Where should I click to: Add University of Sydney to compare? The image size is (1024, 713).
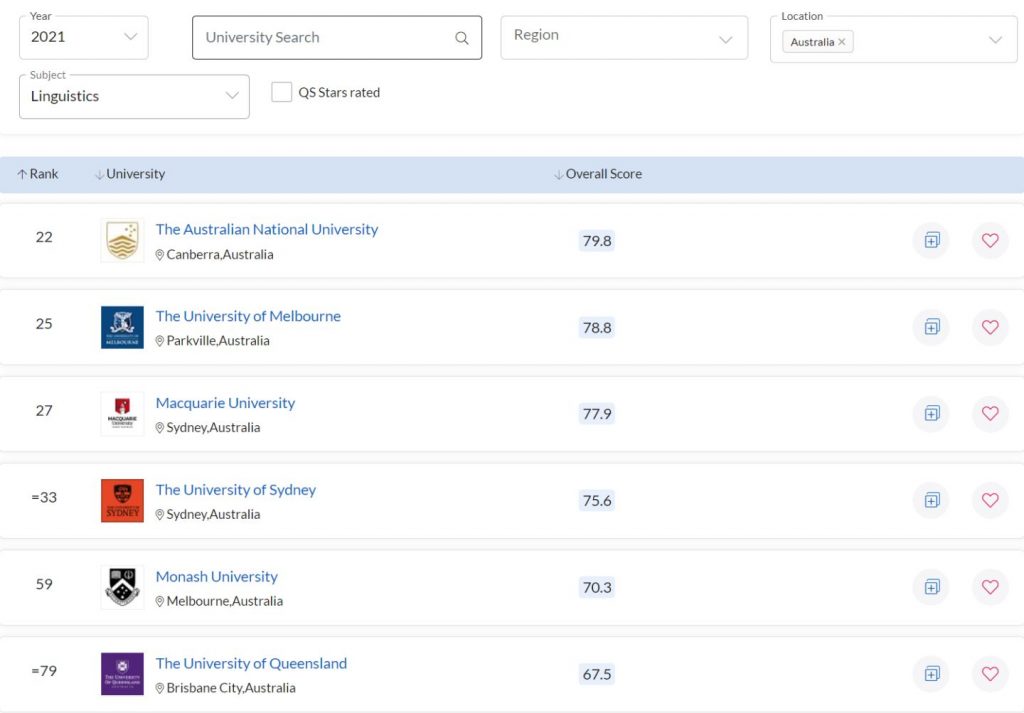click(931, 500)
